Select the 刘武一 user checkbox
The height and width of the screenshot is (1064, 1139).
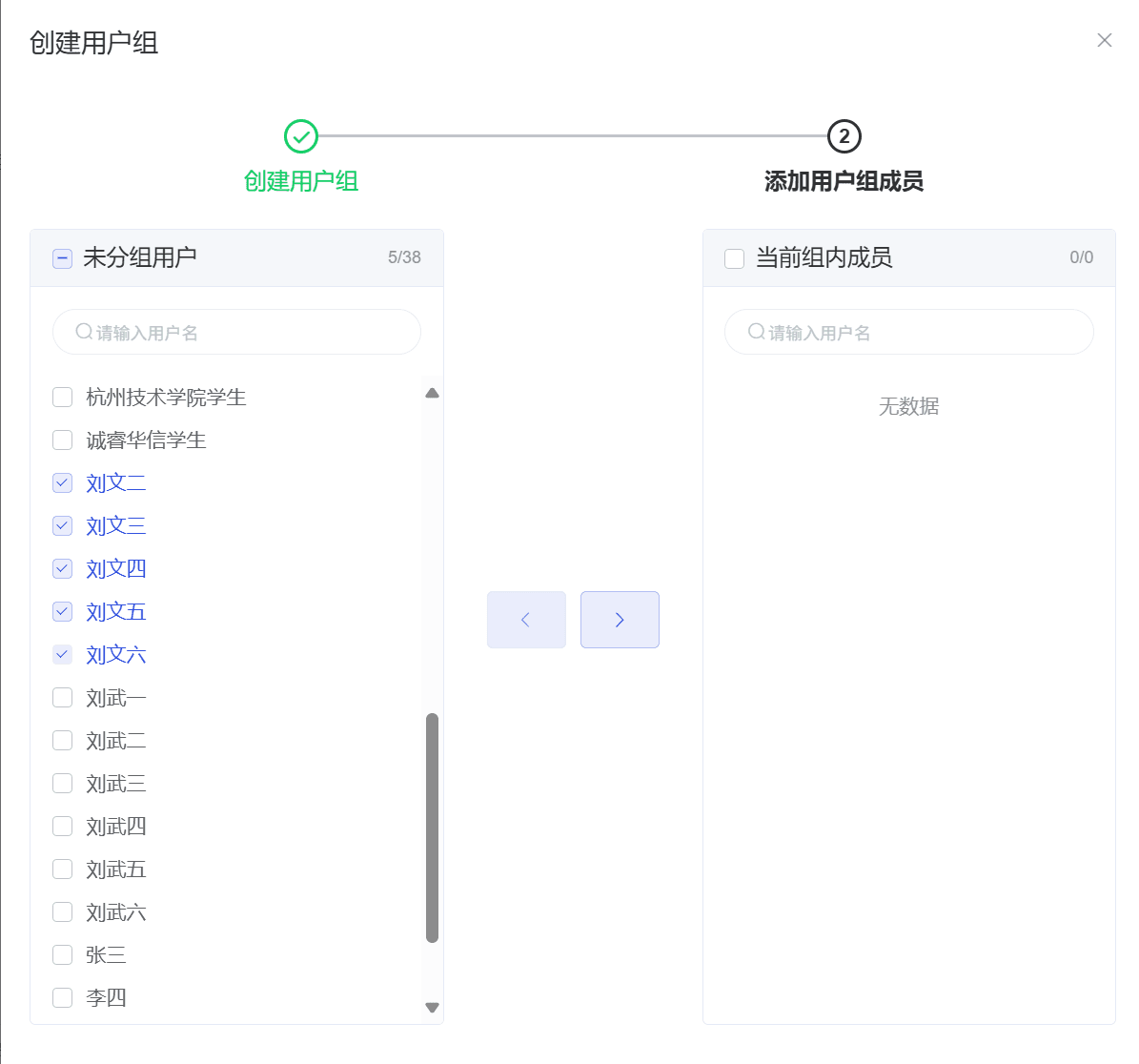[x=62, y=698]
